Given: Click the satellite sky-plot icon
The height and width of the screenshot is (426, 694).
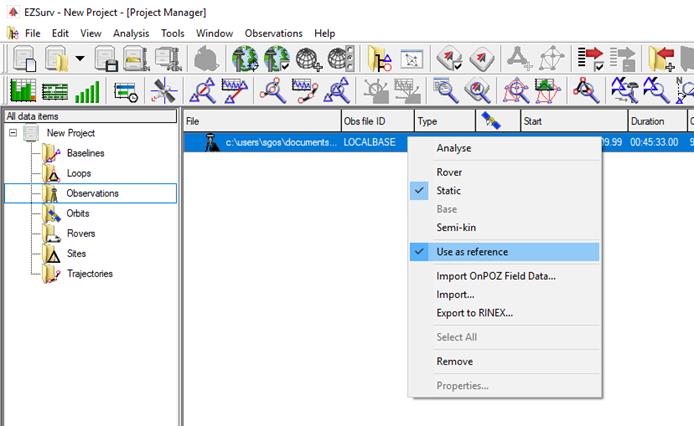Looking at the screenshot, I should tap(163, 91).
